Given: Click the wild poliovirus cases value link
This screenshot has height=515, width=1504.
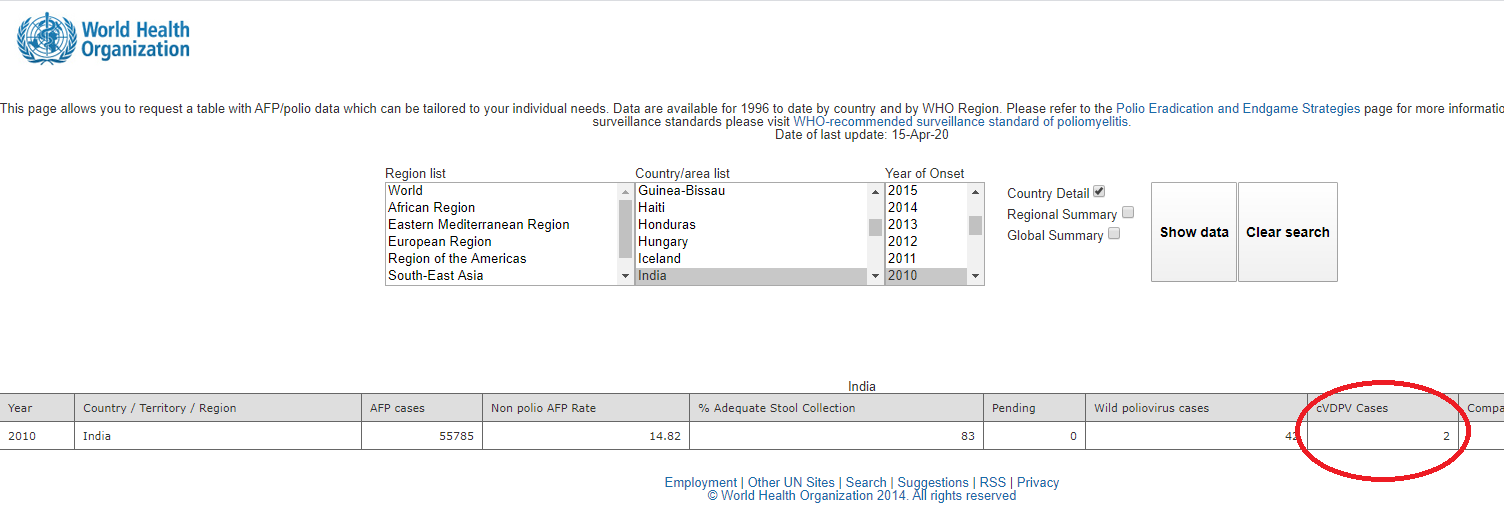Looking at the screenshot, I should [x=1291, y=436].
